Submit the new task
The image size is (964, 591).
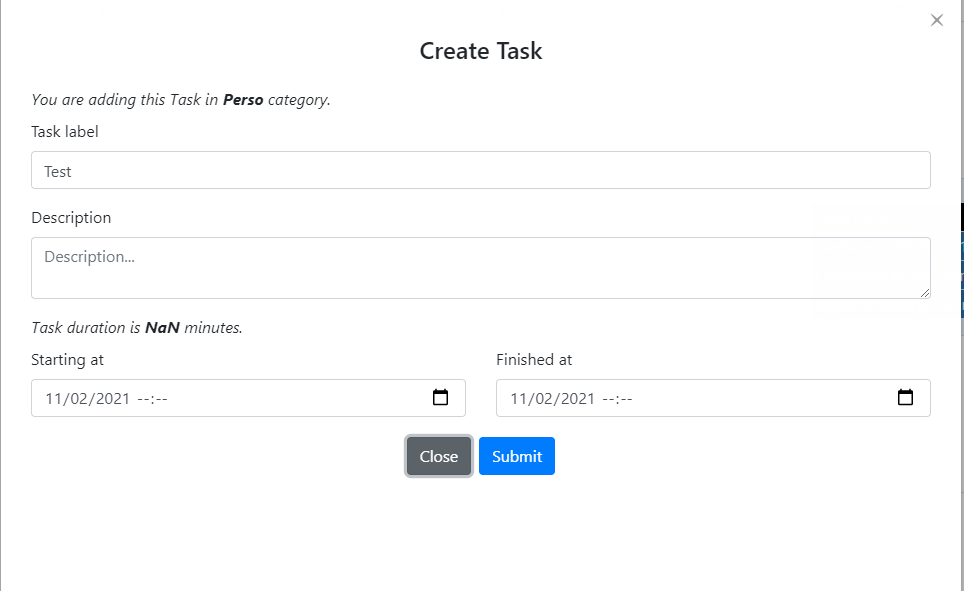(516, 456)
